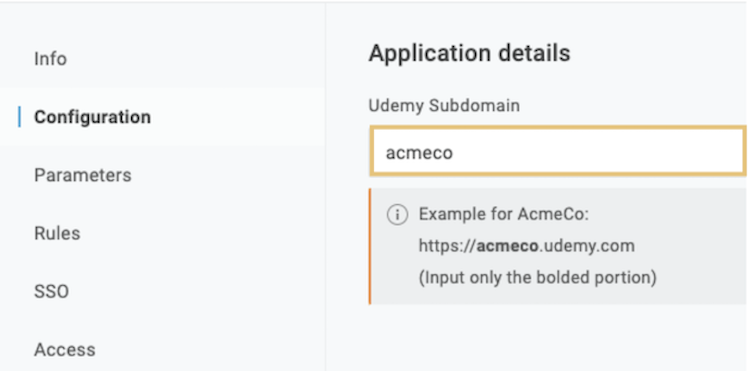Click the 'acmeco' text inside the input
The width and height of the screenshot is (750, 371).
(419, 153)
